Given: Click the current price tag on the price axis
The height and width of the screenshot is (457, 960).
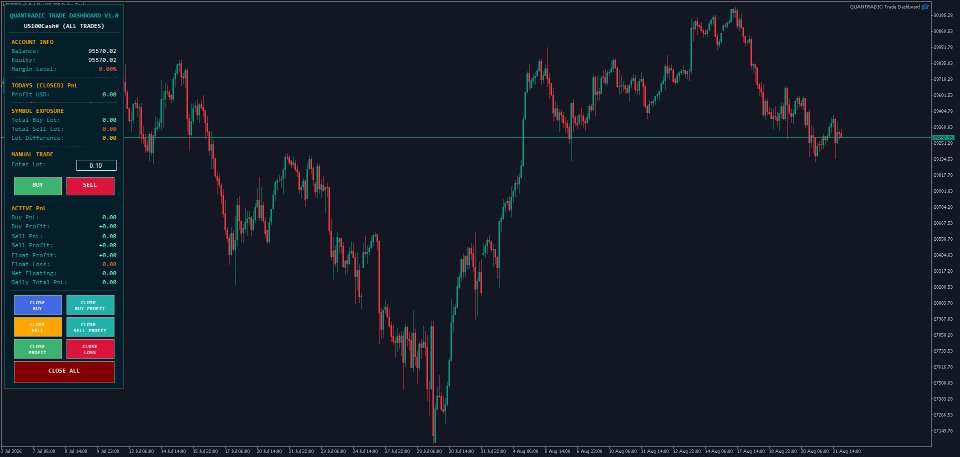Looking at the screenshot, I should (943, 138).
